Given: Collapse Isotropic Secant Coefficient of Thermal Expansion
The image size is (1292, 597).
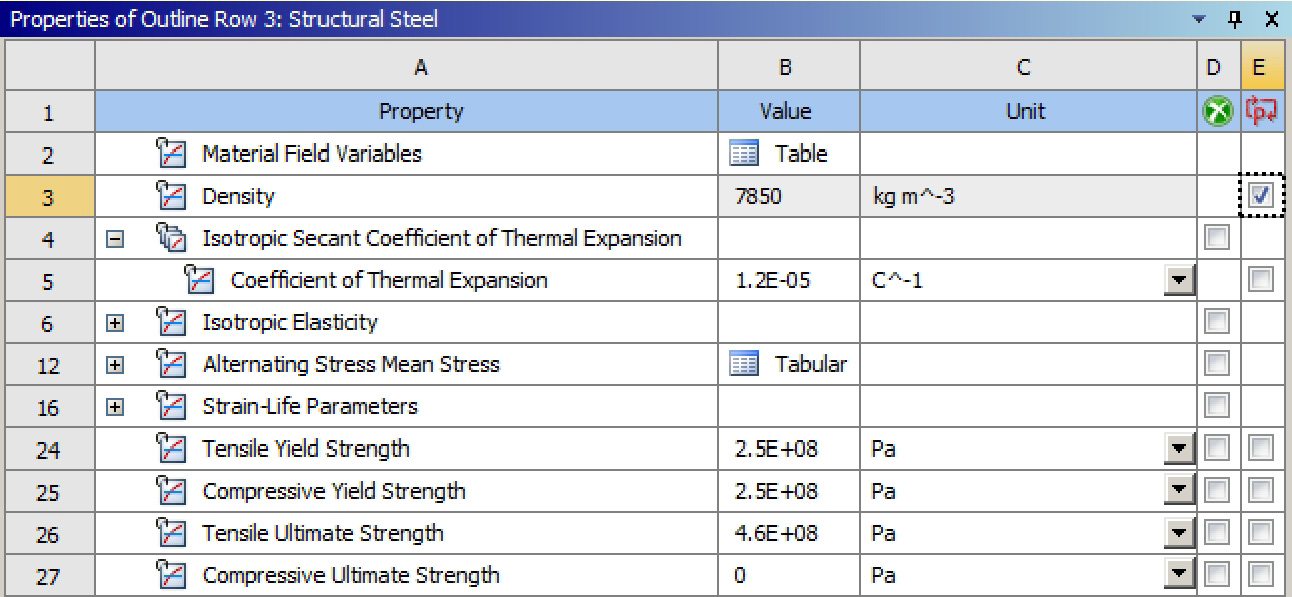Looking at the screenshot, I should coord(118,239).
